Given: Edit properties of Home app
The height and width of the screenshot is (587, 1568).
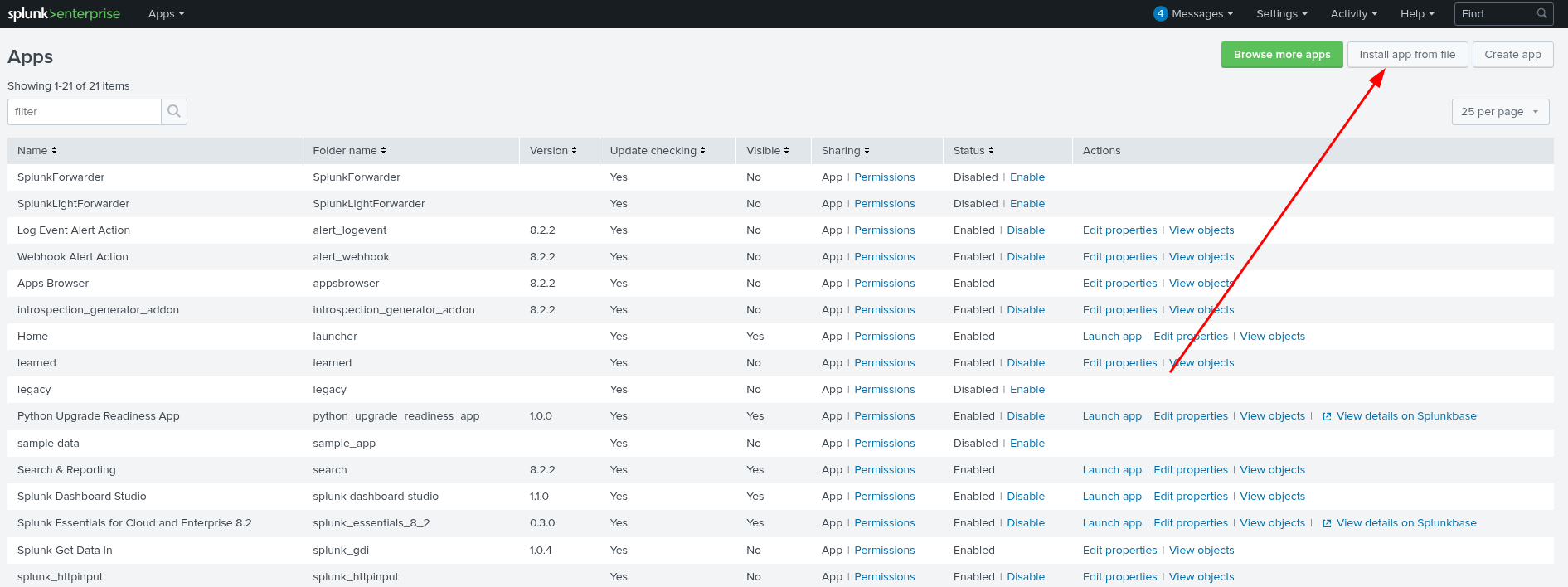Looking at the screenshot, I should point(1191,337).
